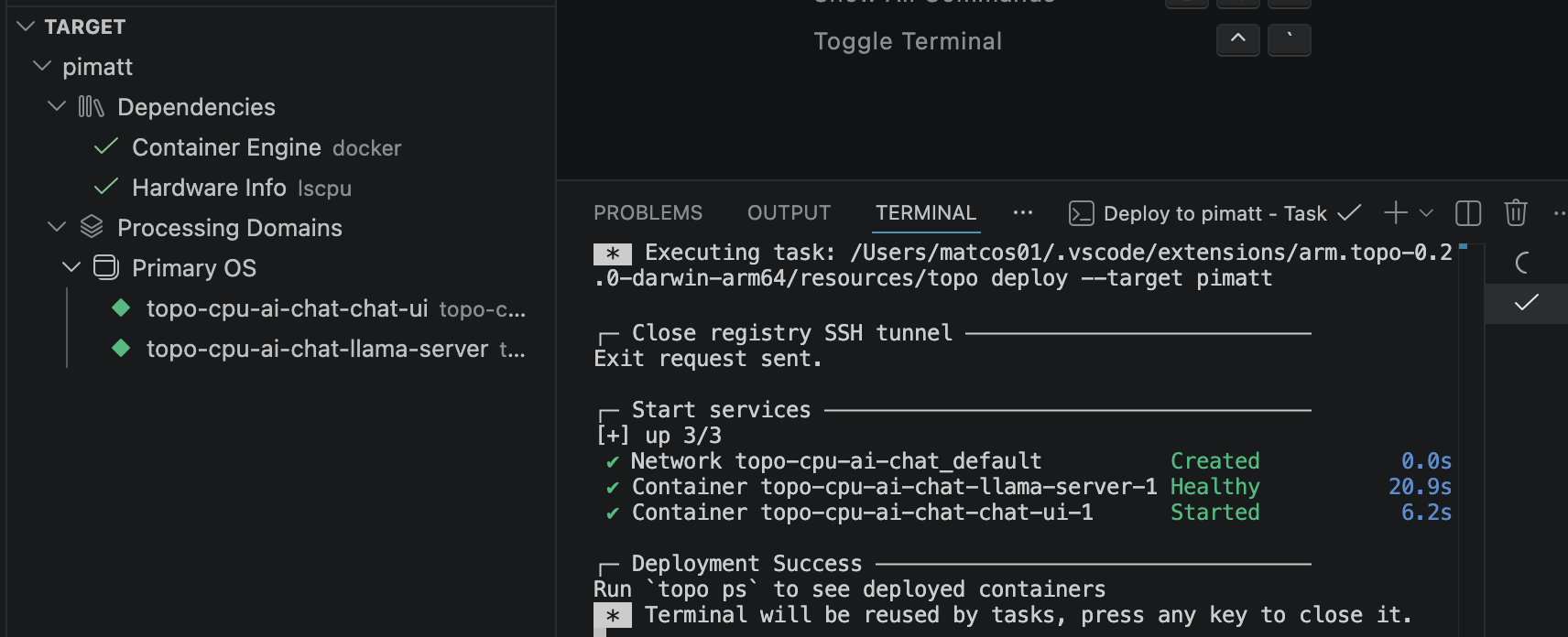The width and height of the screenshot is (1568, 637).
Task: Collapse the Primary OS chevron
Action: [71, 268]
